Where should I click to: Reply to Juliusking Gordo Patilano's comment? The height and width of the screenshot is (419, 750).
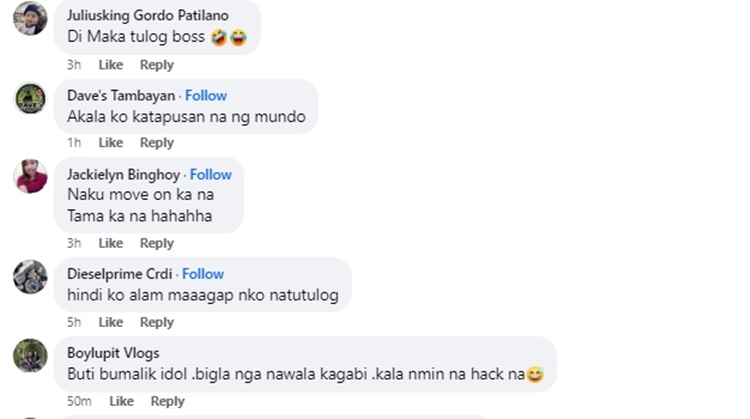coord(157,65)
